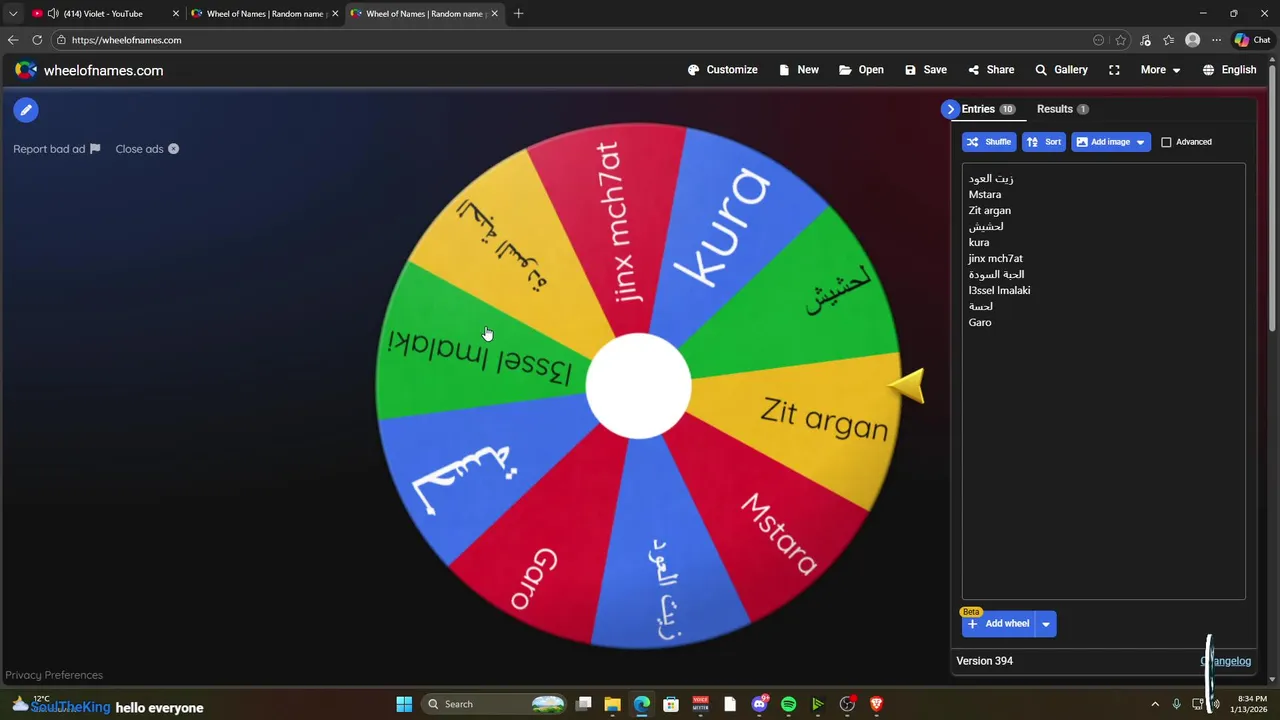Click the Open wheel button
The image size is (1280, 720).
point(861,70)
